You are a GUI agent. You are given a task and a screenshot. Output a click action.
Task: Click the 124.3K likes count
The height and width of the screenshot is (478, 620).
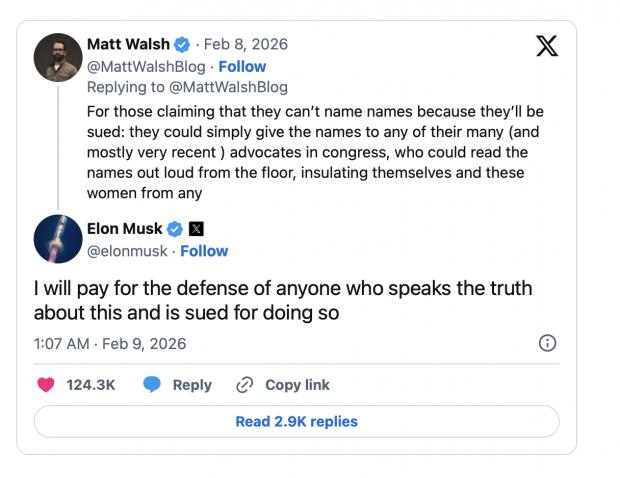90,385
